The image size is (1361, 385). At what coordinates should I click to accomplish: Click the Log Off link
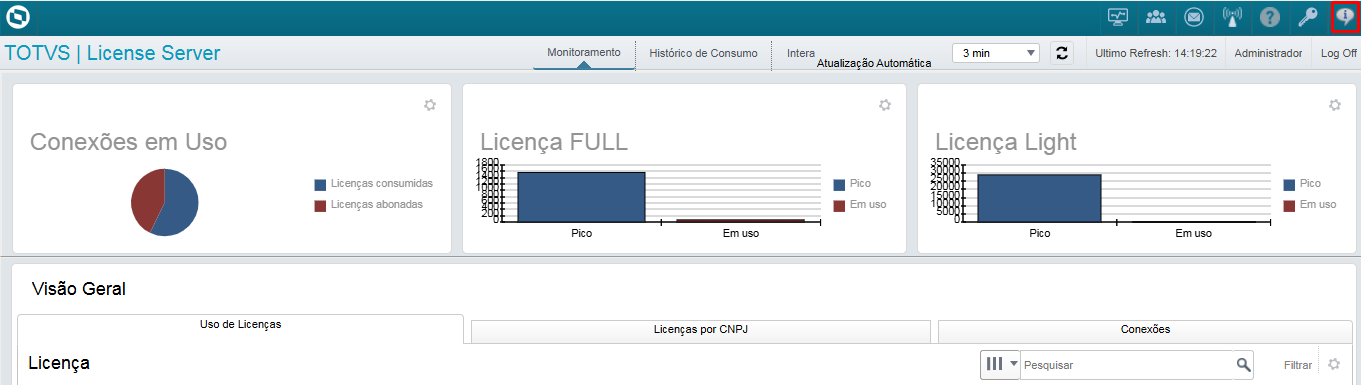point(1338,53)
